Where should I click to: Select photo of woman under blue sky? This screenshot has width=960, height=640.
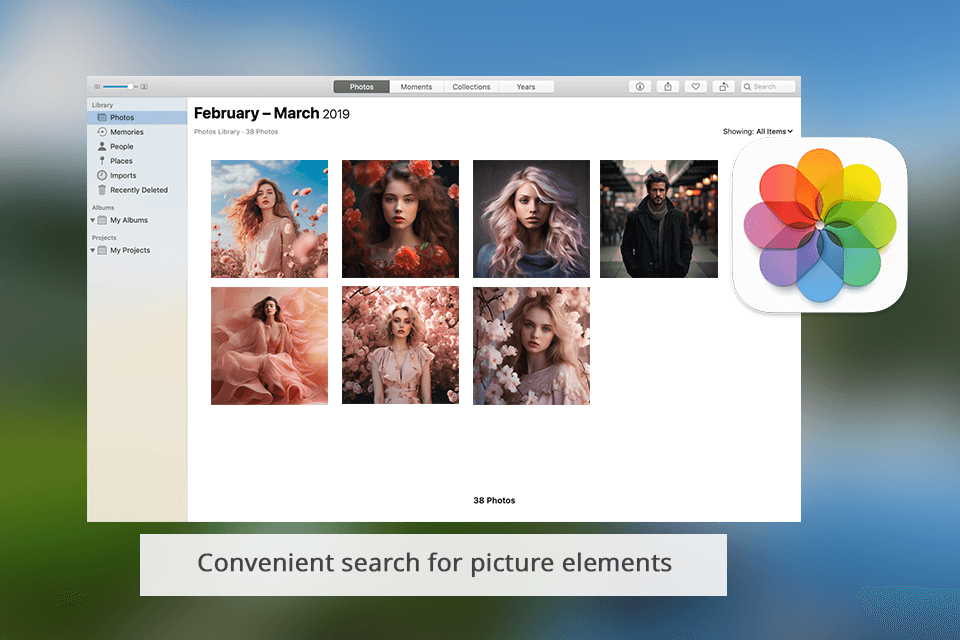[269, 219]
